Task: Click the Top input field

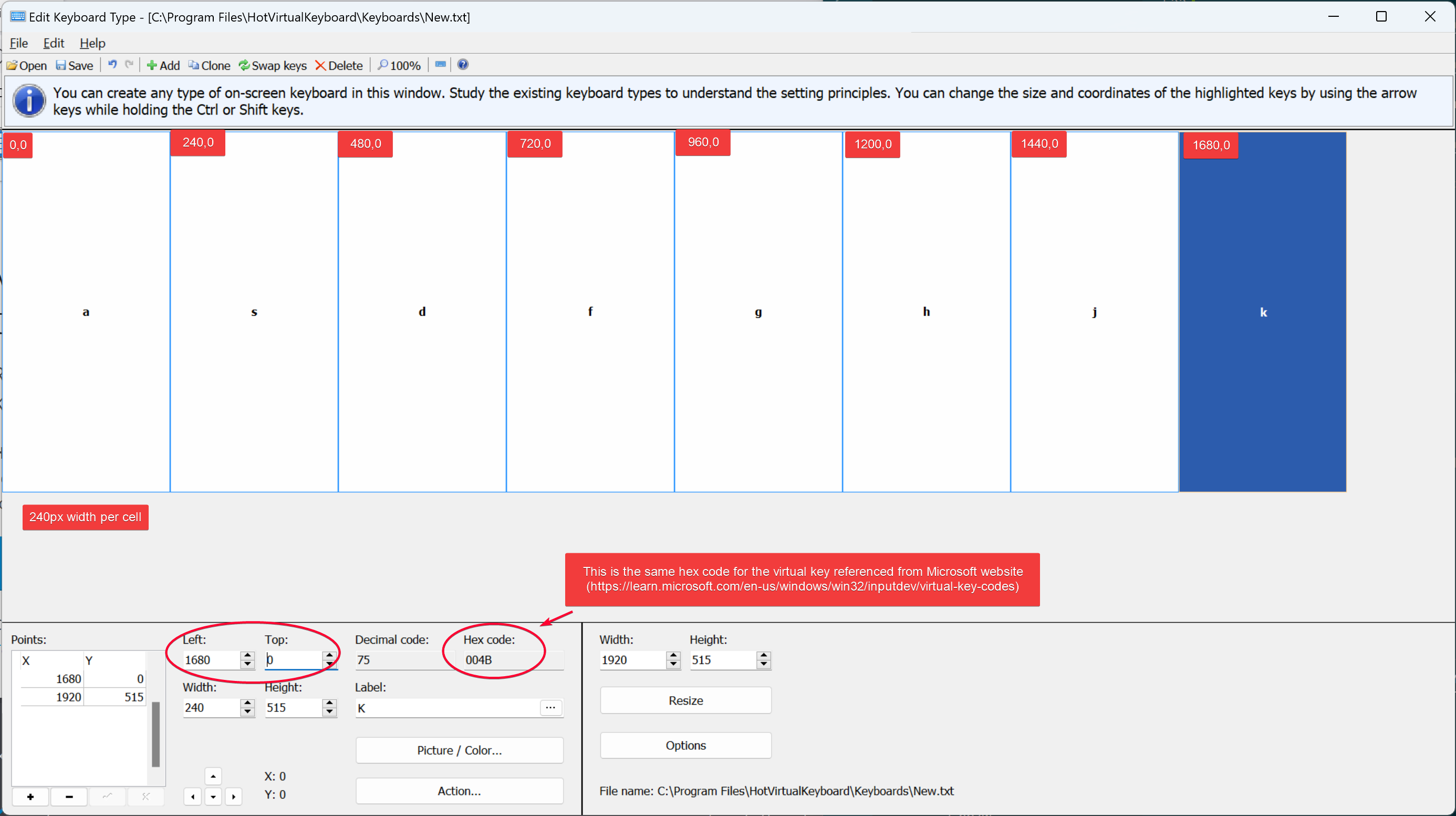Action: (293, 660)
